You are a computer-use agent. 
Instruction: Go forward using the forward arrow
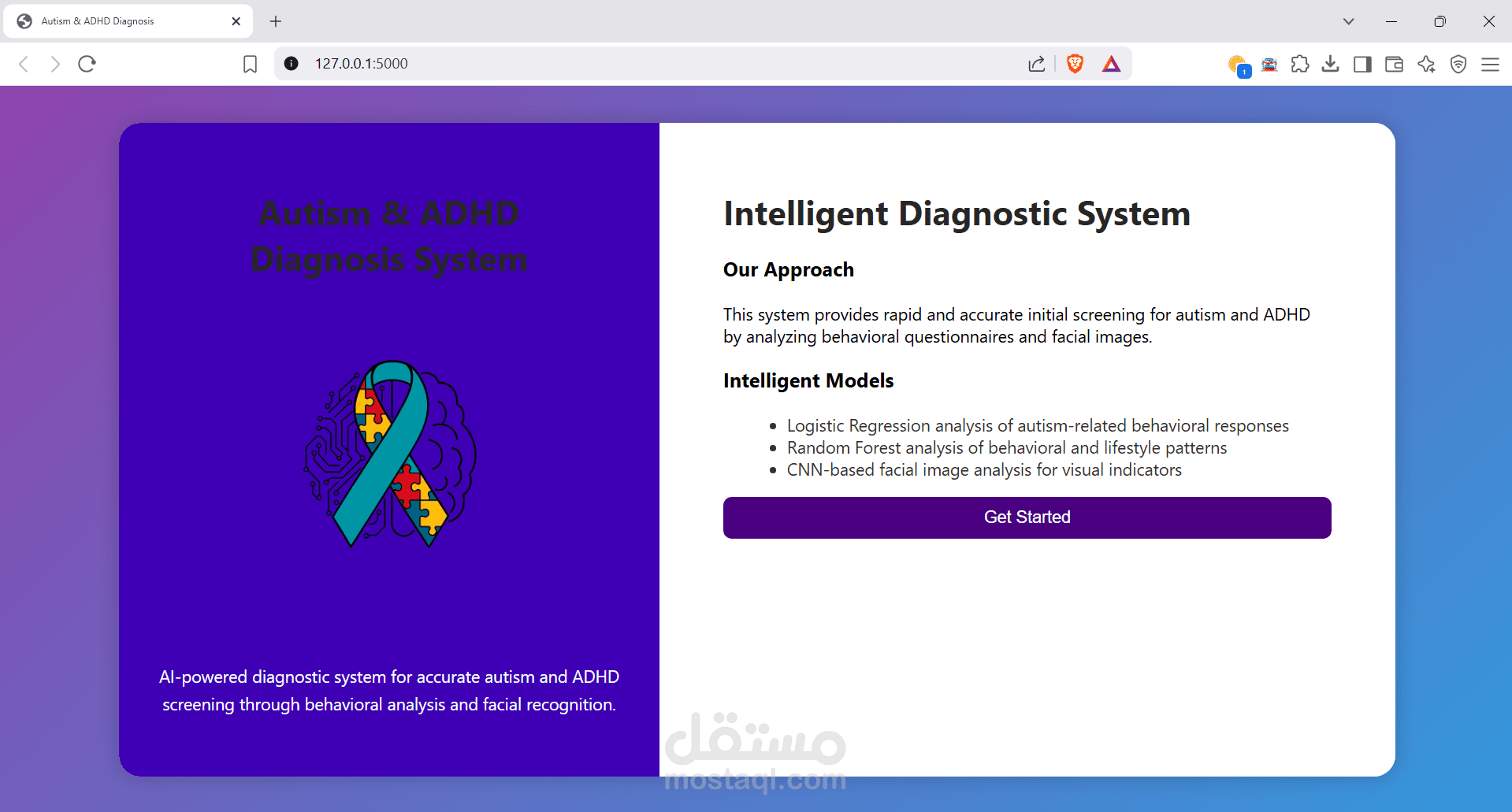tap(55, 64)
